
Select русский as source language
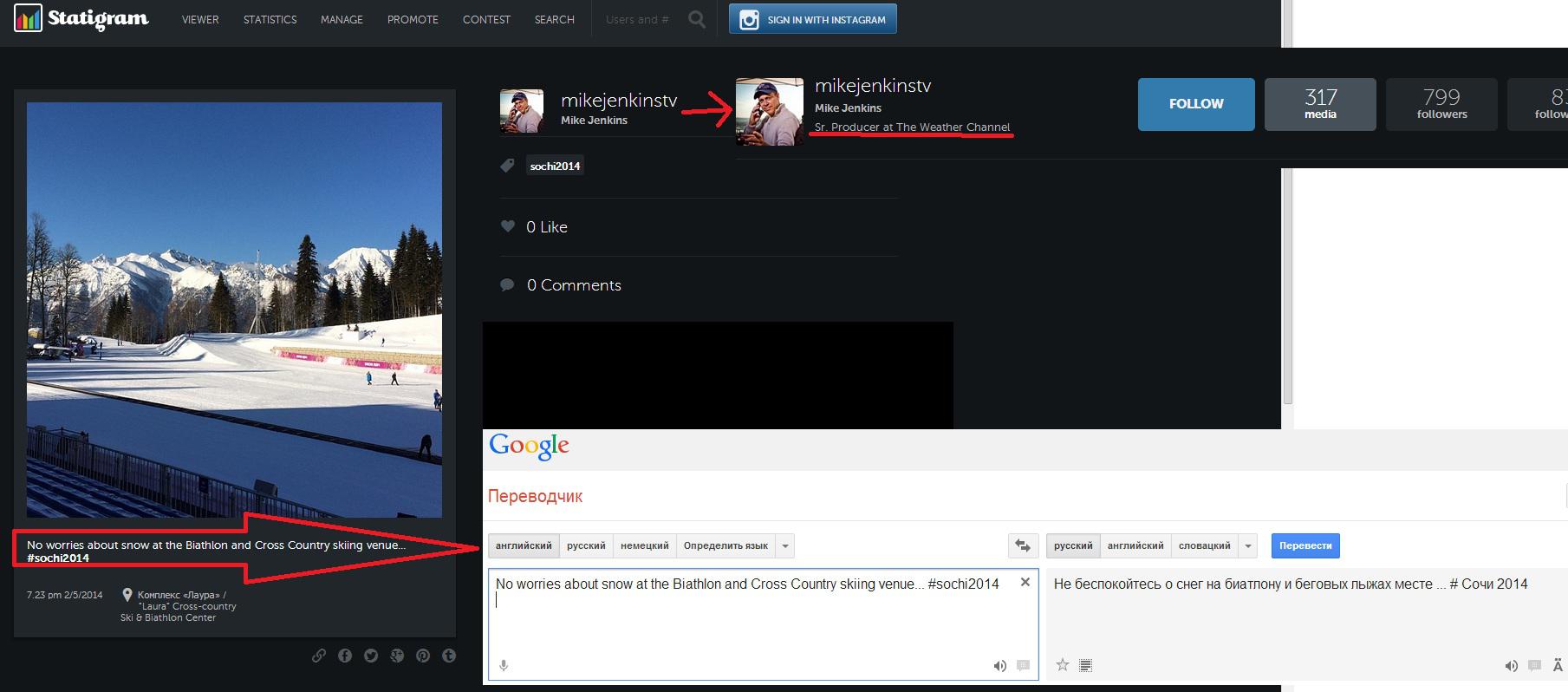click(x=586, y=545)
